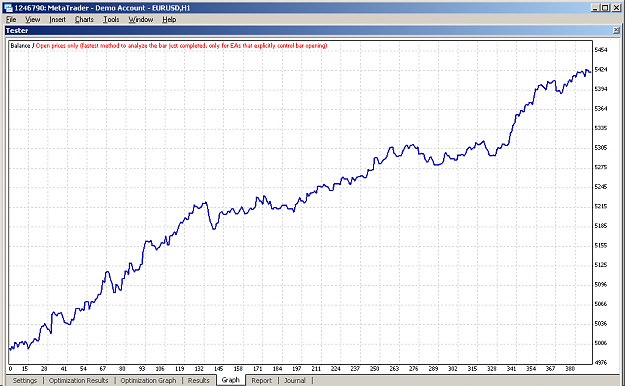Open the View menu
Screen dimensions: 625x386
[x=32, y=20]
